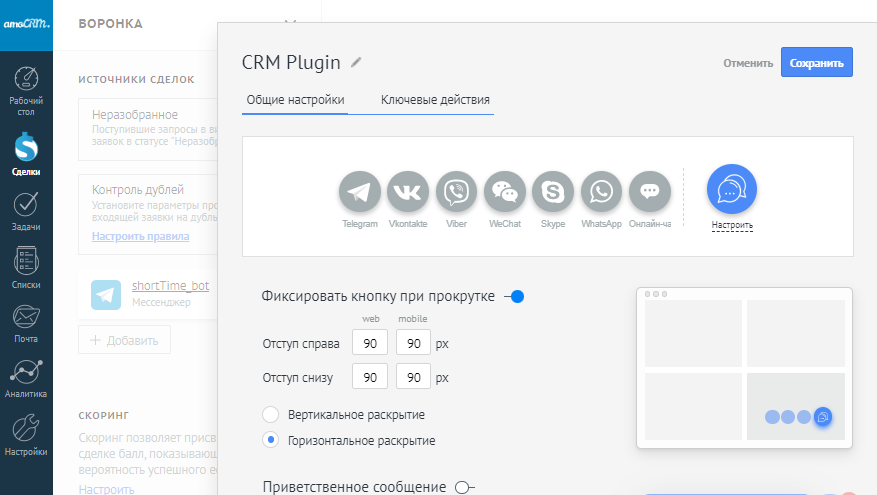Open Сделки section in sidebar

pyautogui.click(x=26, y=155)
